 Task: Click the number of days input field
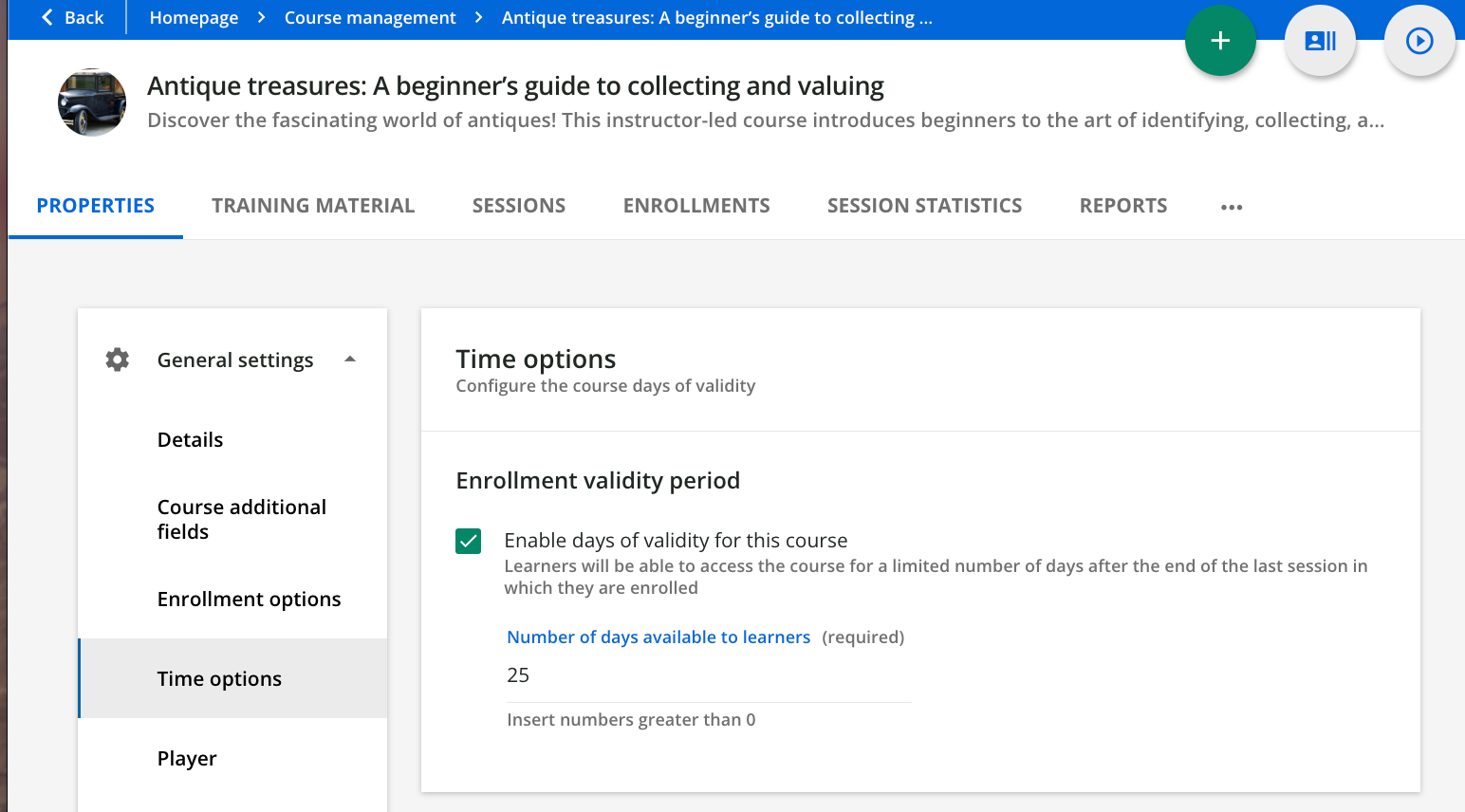pyautogui.click(x=708, y=675)
